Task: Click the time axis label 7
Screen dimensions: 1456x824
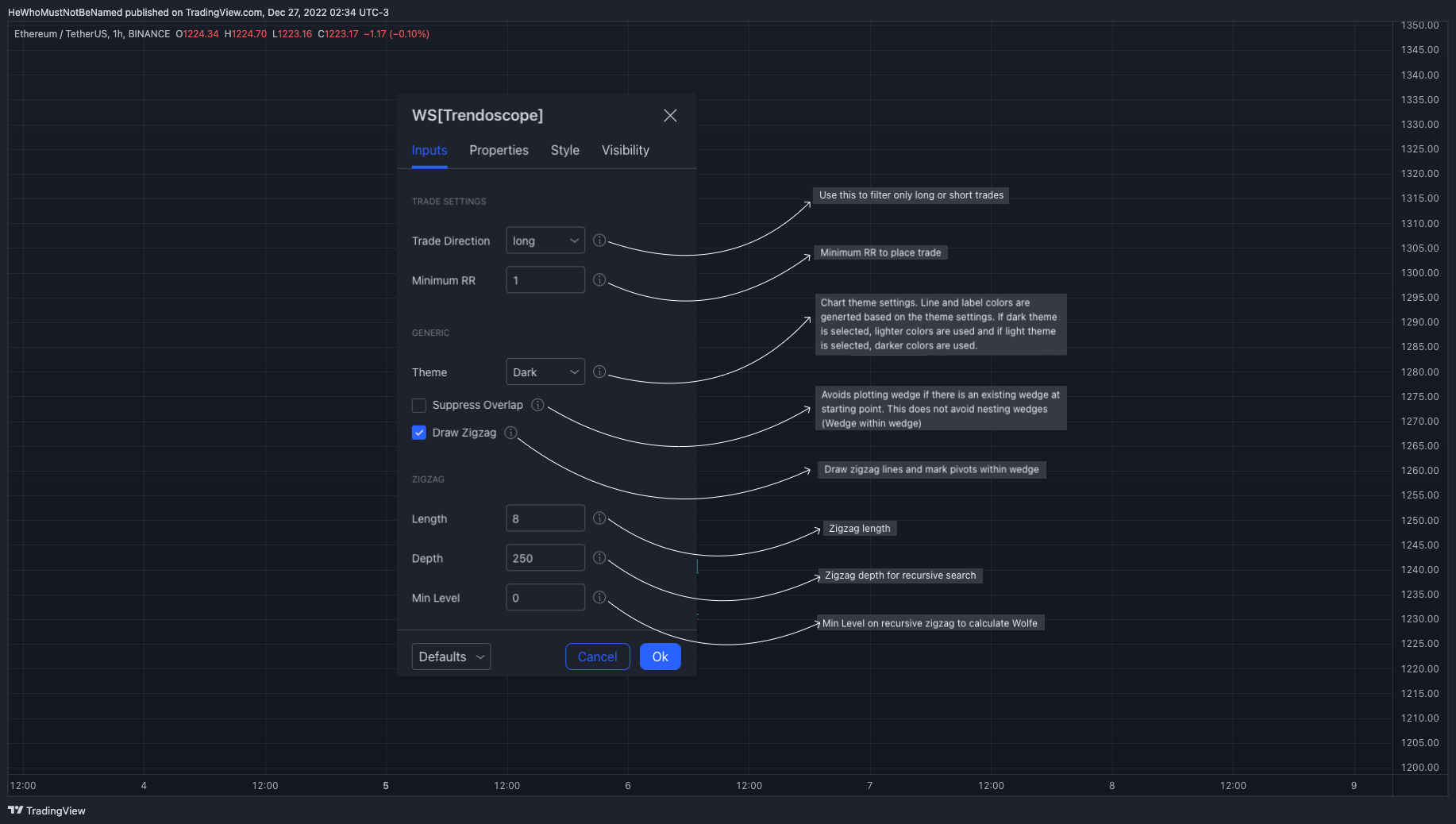Action: [x=870, y=786]
